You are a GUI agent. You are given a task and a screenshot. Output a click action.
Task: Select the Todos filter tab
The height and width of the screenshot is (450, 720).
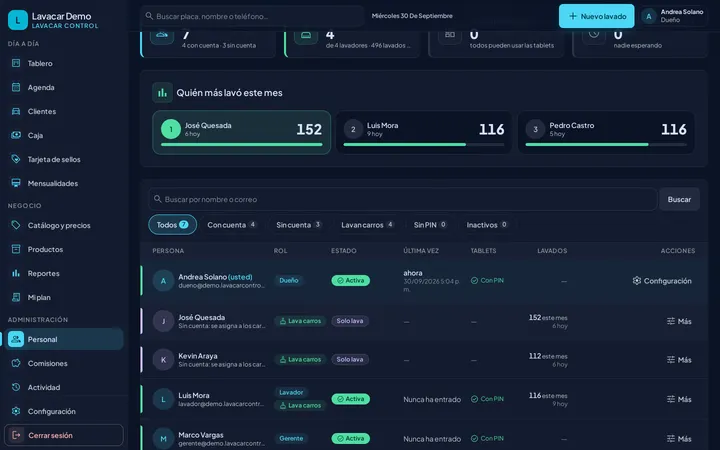(173, 225)
